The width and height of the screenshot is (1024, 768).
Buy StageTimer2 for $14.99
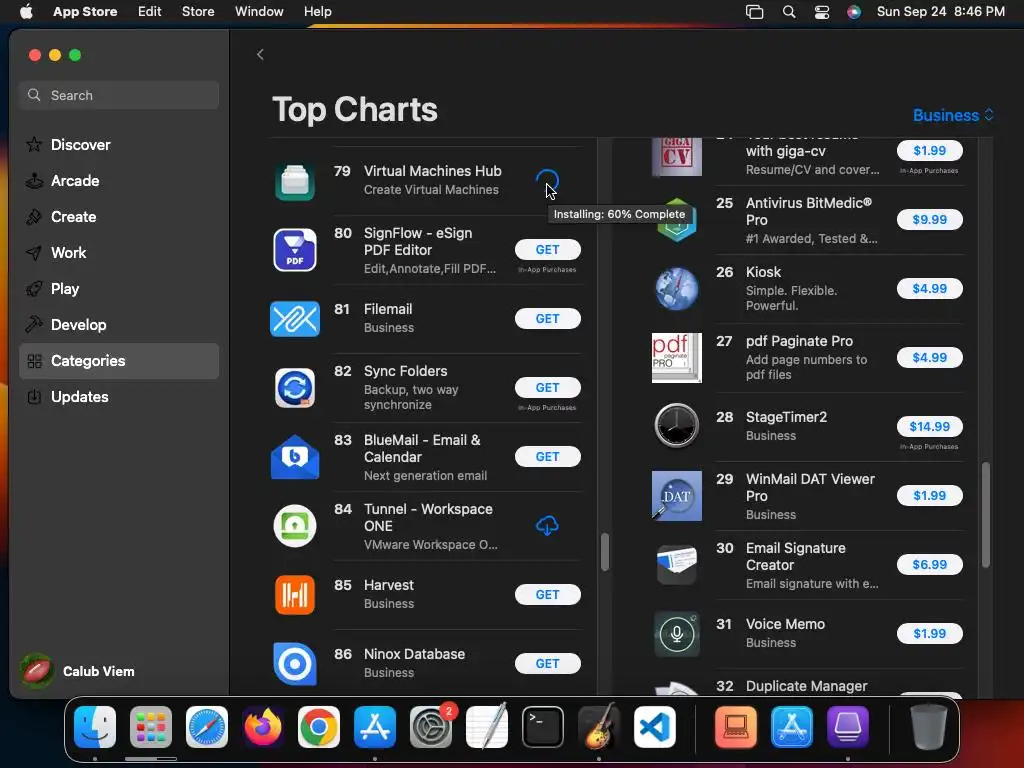click(929, 426)
